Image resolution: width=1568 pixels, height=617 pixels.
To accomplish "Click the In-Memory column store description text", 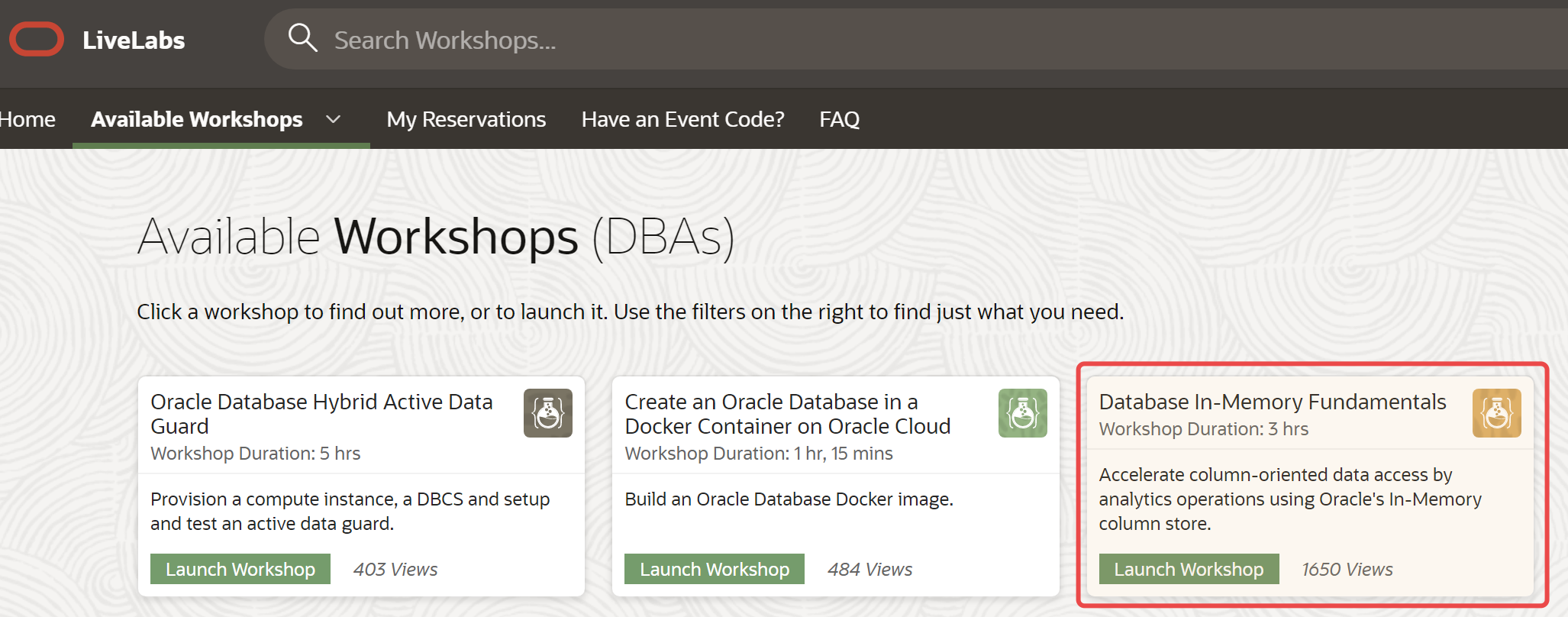I will 1289,499.
